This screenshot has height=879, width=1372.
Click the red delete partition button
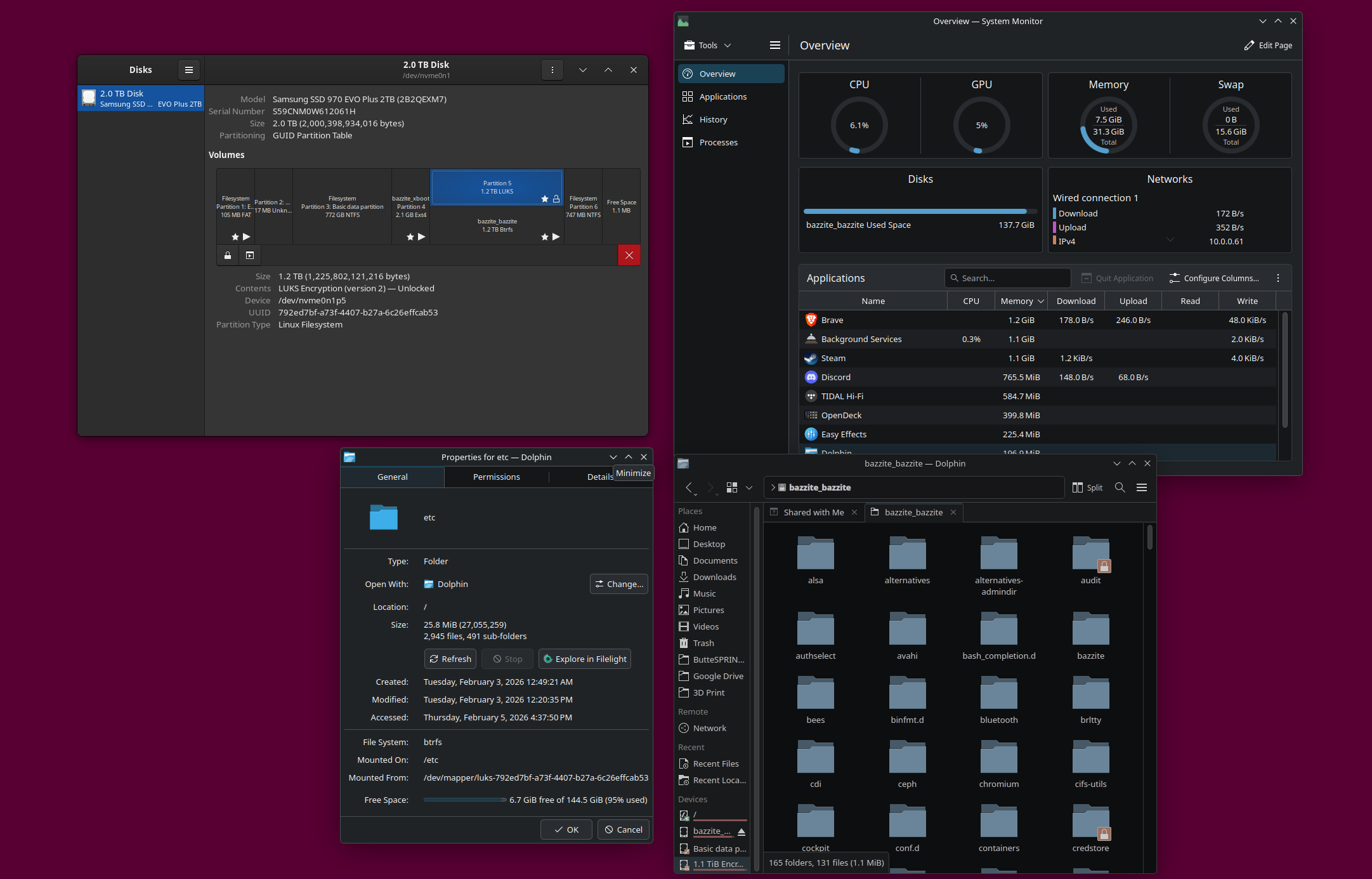tap(629, 255)
